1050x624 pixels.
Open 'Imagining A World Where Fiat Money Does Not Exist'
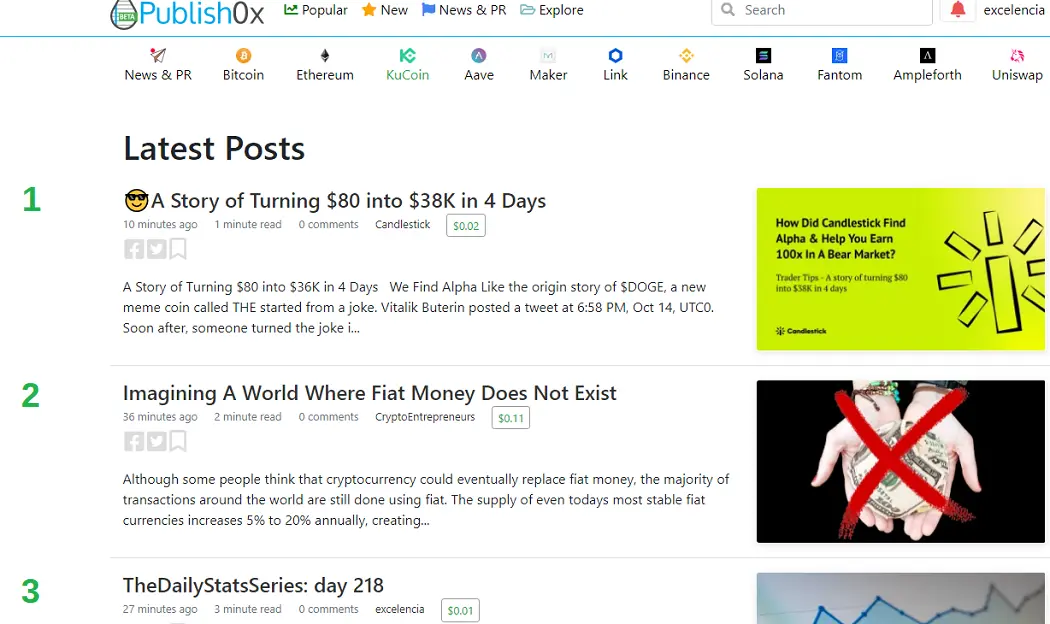[370, 393]
